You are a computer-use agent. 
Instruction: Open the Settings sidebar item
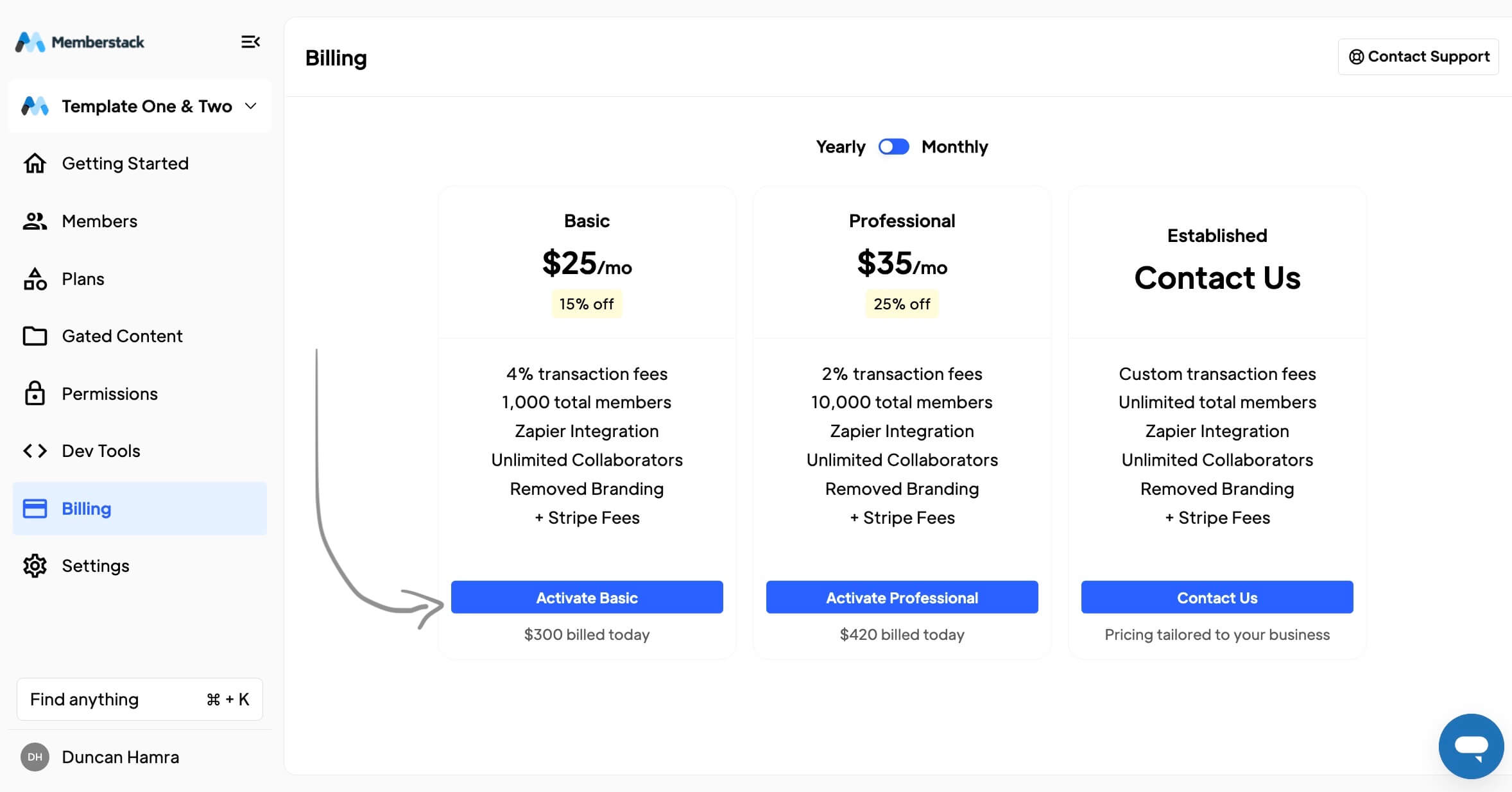tap(140, 566)
